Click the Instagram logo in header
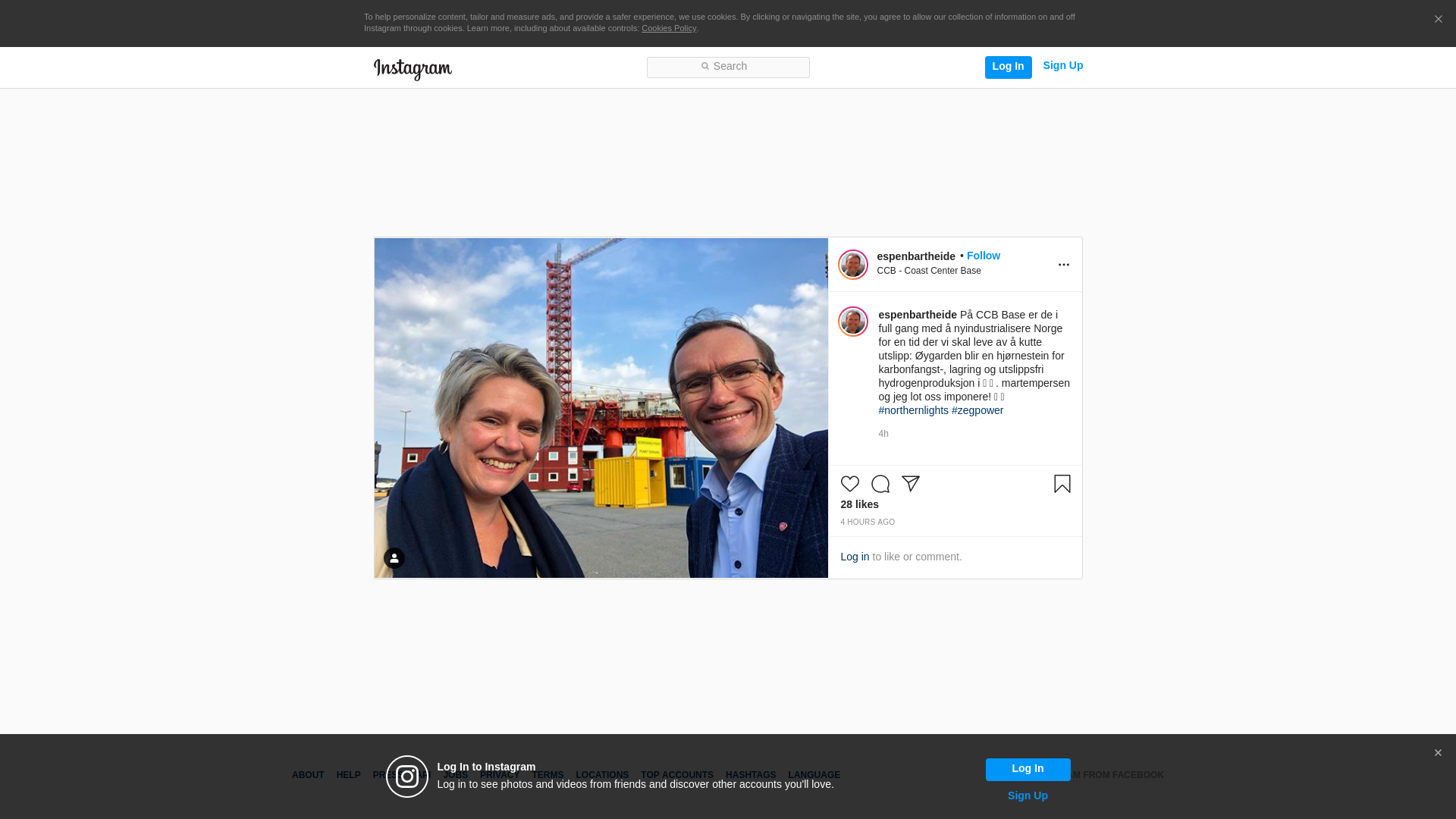The height and width of the screenshot is (819, 1456). click(413, 69)
